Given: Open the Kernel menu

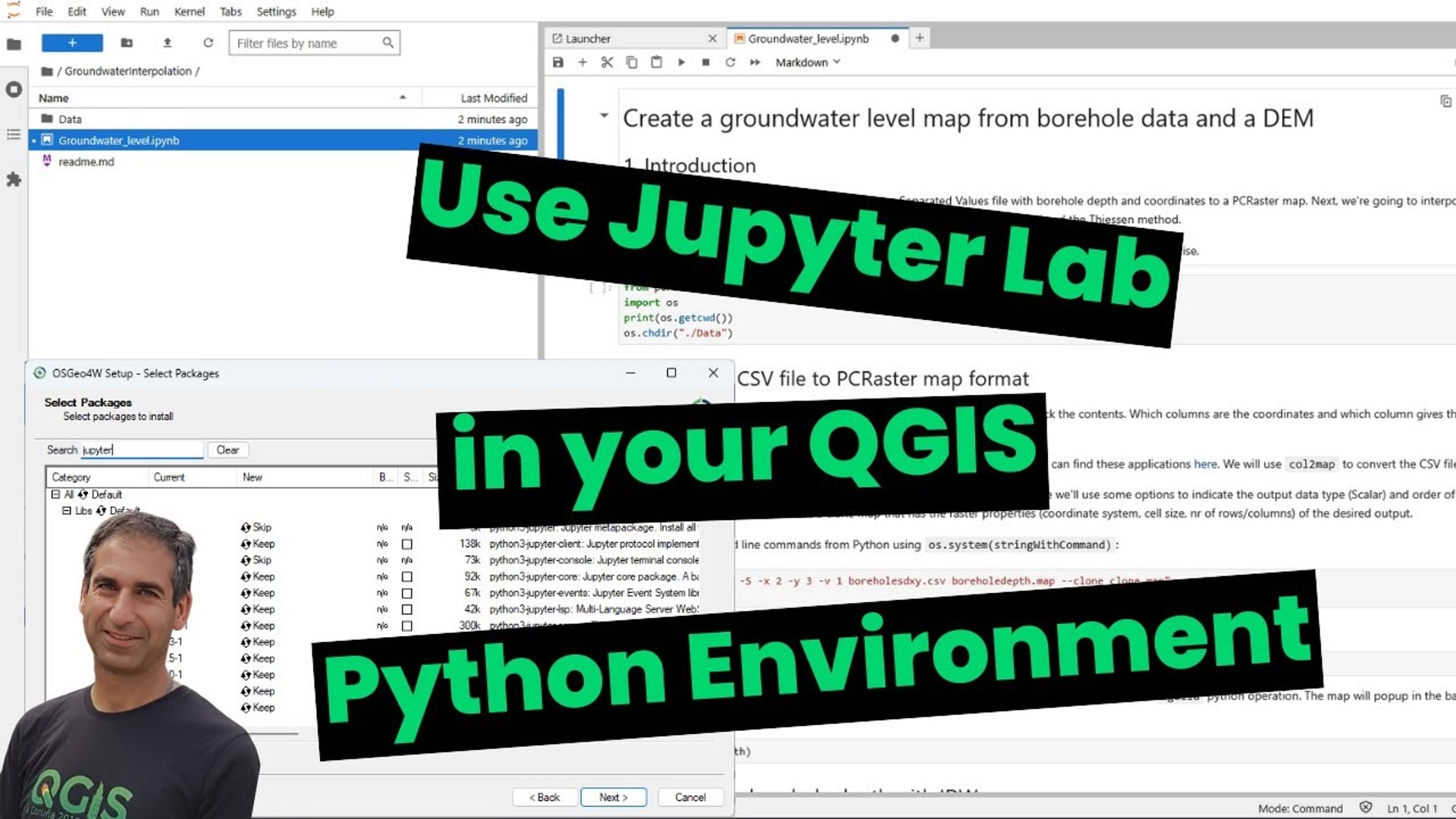Looking at the screenshot, I should tap(189, 11).
